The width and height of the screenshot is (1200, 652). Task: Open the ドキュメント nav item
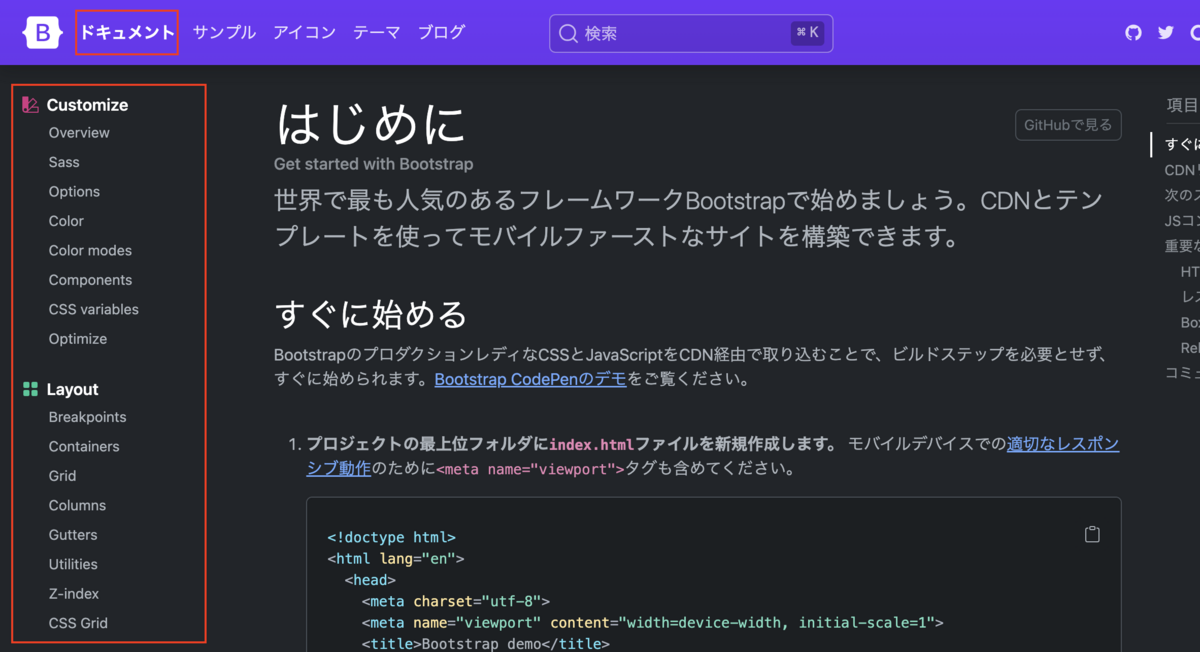click(x=127, y=33)
